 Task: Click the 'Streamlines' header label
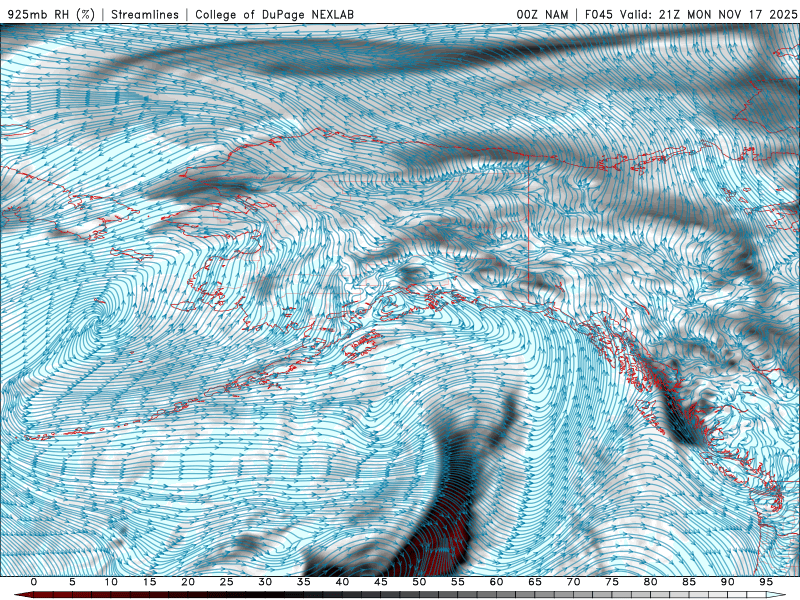pos(145,14)
